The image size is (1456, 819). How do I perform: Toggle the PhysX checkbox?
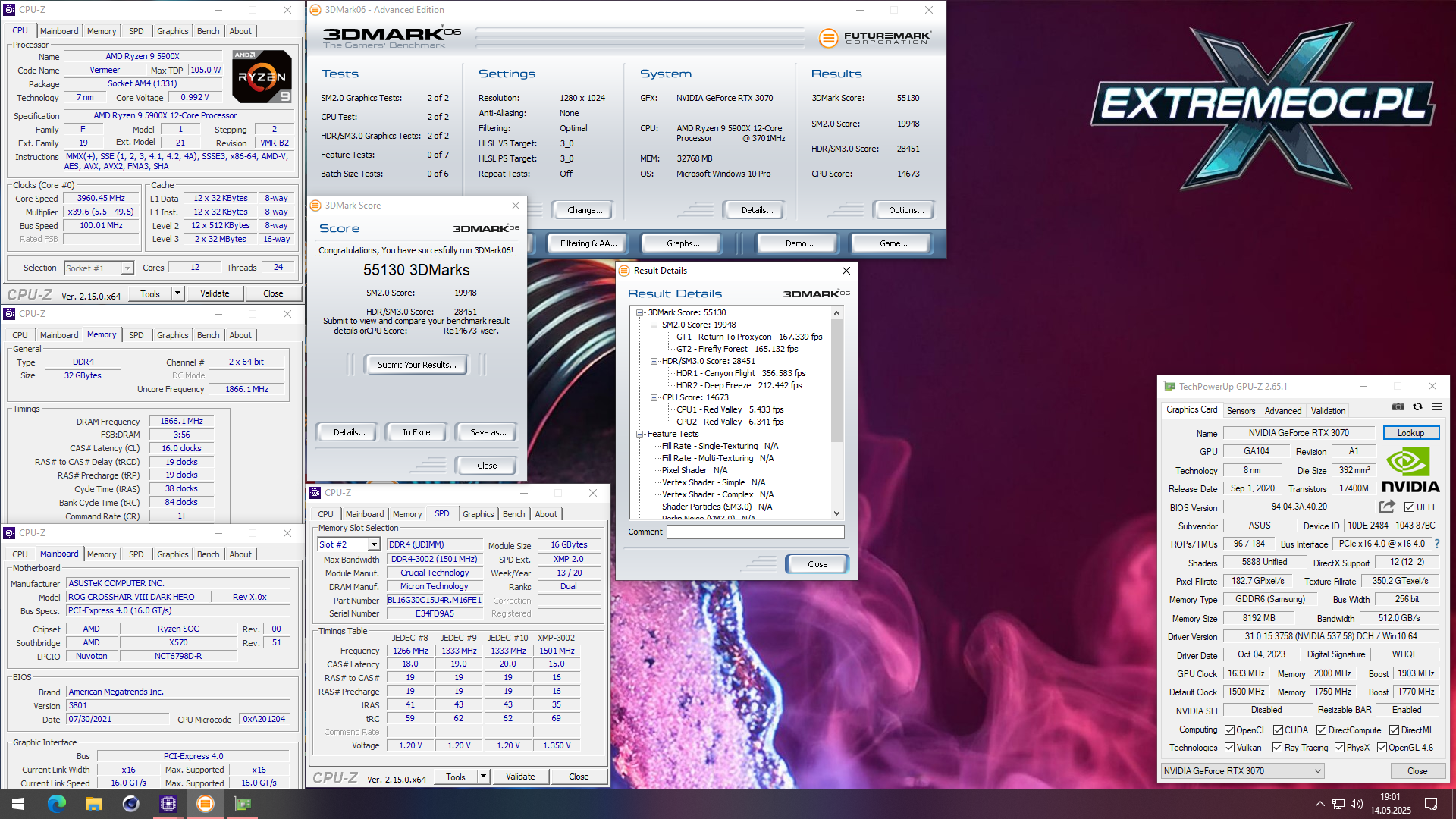[x=1339, y=748]
